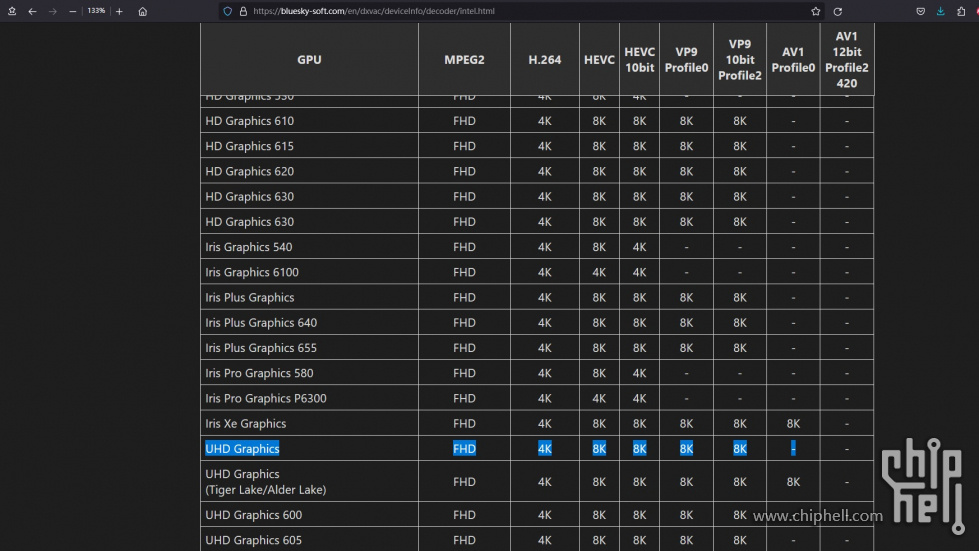
Task: Go back to the previous page
Action: click(x=32, y=11)
